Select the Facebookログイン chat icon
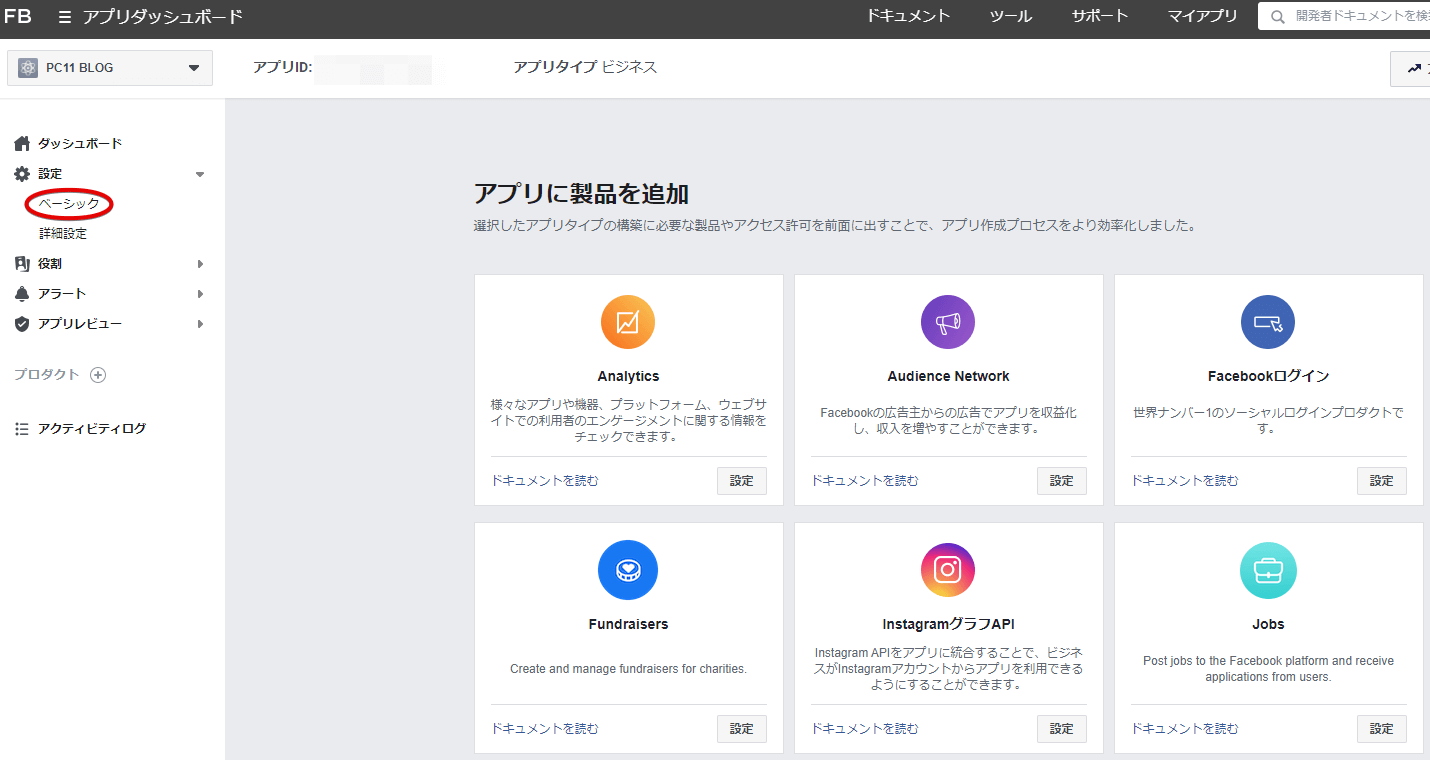This screenshot has height=760, width=1430. click(x=1267, y=322)
